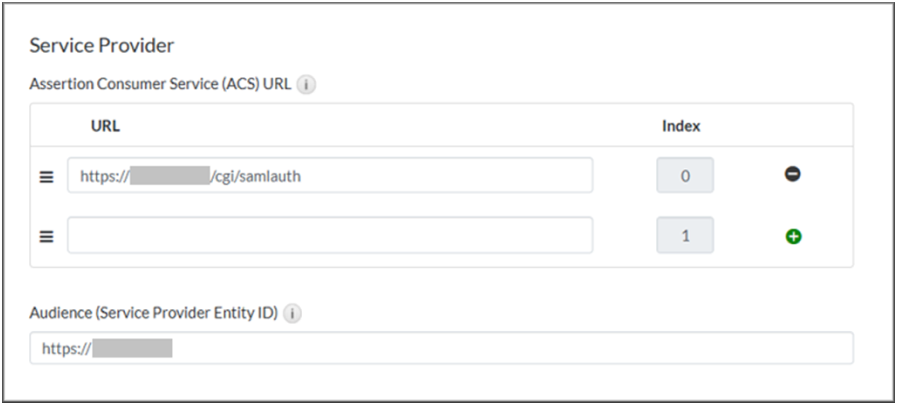Click the Service Provider section heading
Viewport: 897px width, 405px height.
click(x=102, y=45)
